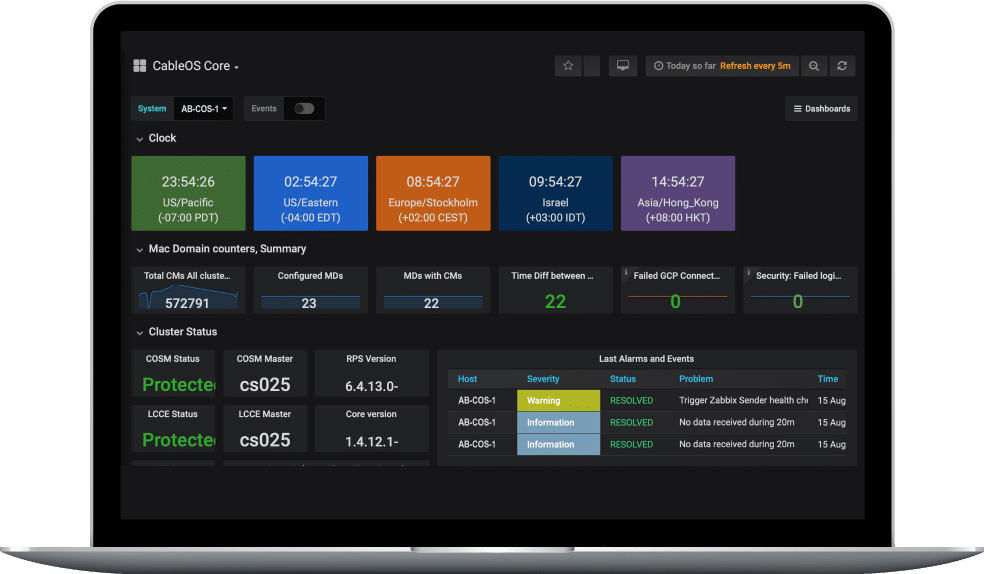Click the US/Eastern blue clock panel
This screenshot has width=984, height=574.
click(311, 193)
